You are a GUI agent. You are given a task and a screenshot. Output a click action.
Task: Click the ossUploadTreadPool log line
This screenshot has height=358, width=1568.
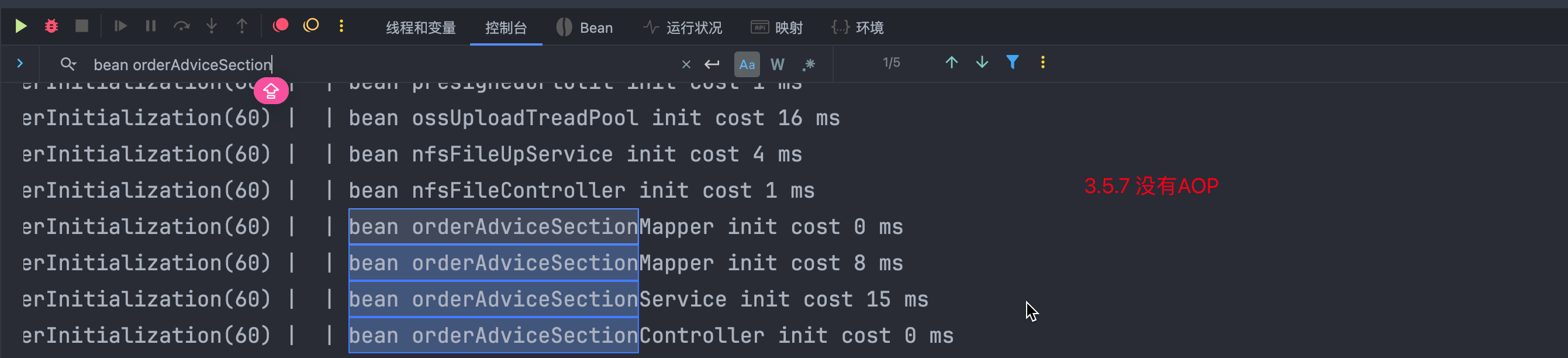point(431,118)
